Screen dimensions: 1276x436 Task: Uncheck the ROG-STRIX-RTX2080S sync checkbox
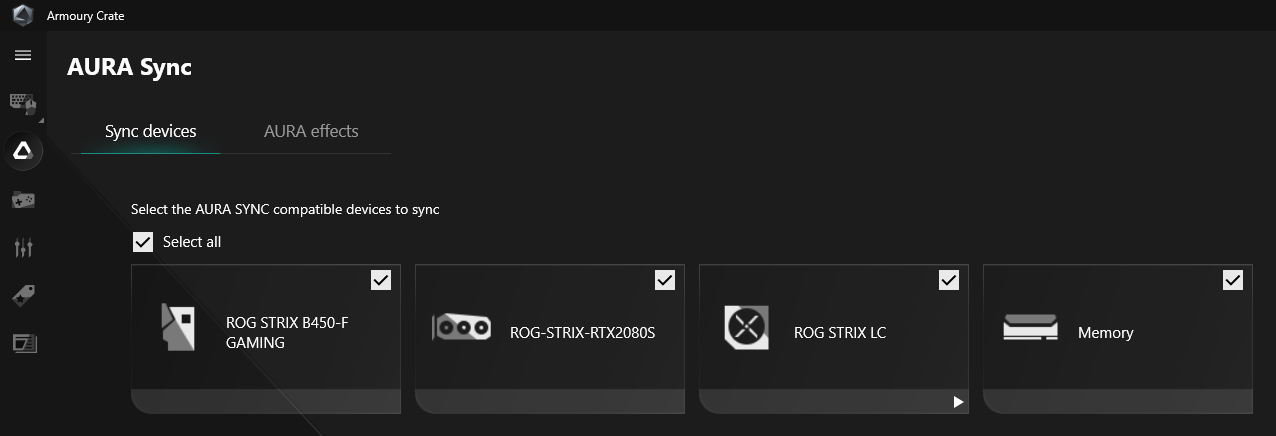click(x=665, y=280)
